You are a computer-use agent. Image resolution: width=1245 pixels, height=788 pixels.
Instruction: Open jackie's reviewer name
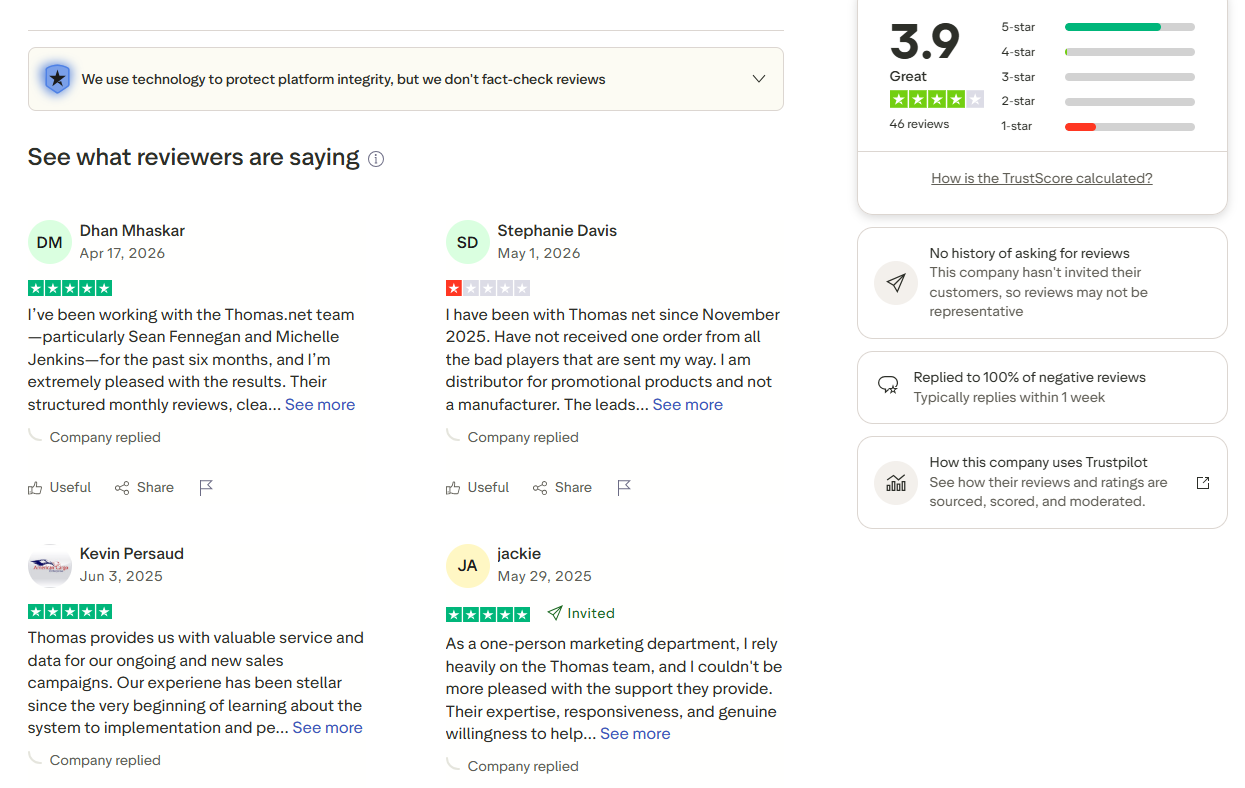tap(519, 554)
